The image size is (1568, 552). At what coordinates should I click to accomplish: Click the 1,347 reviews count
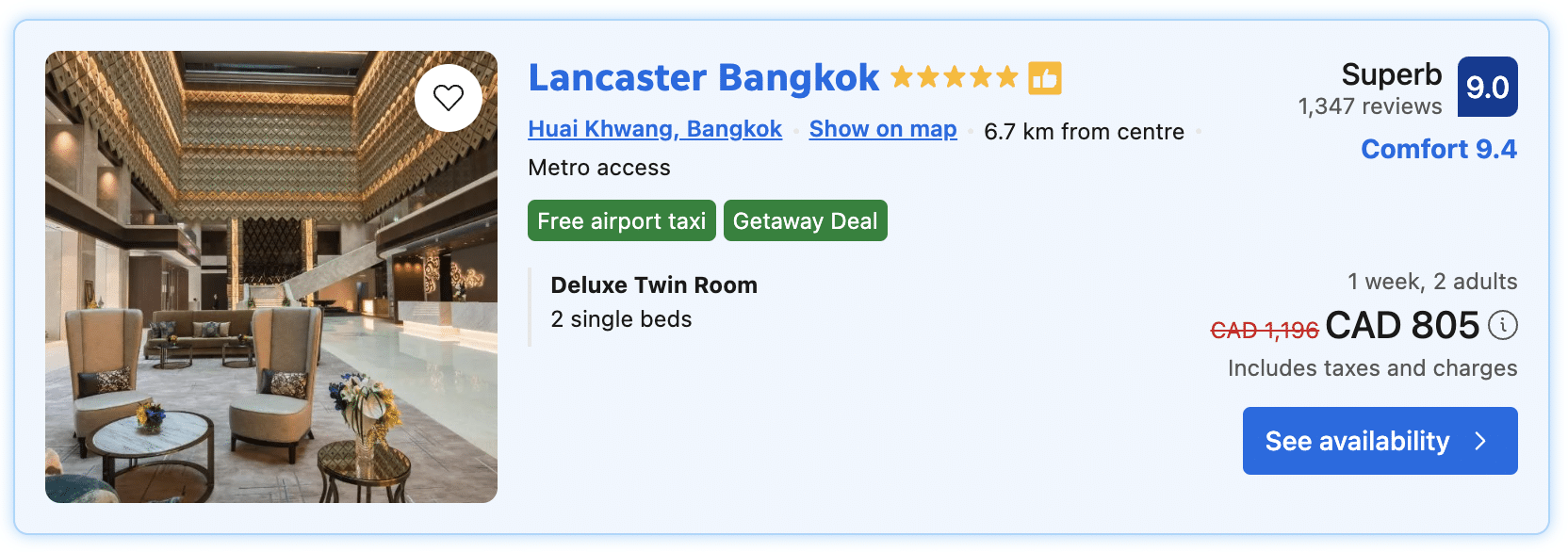pos(1369,106)
